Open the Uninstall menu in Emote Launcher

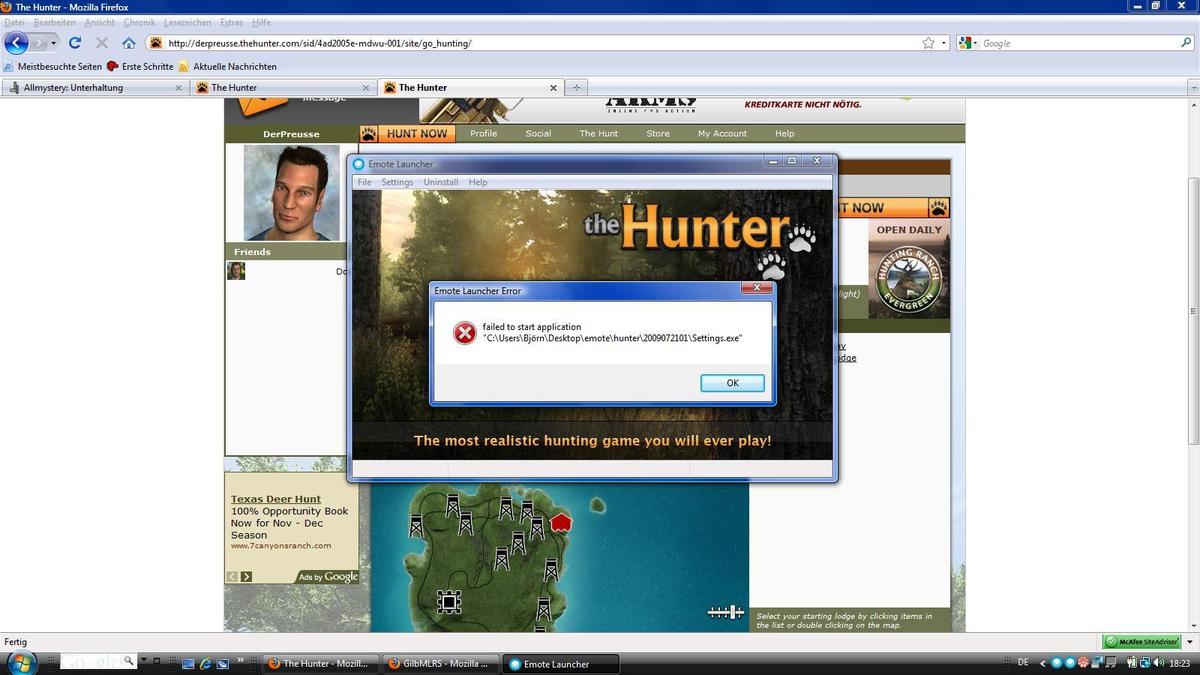441,182
